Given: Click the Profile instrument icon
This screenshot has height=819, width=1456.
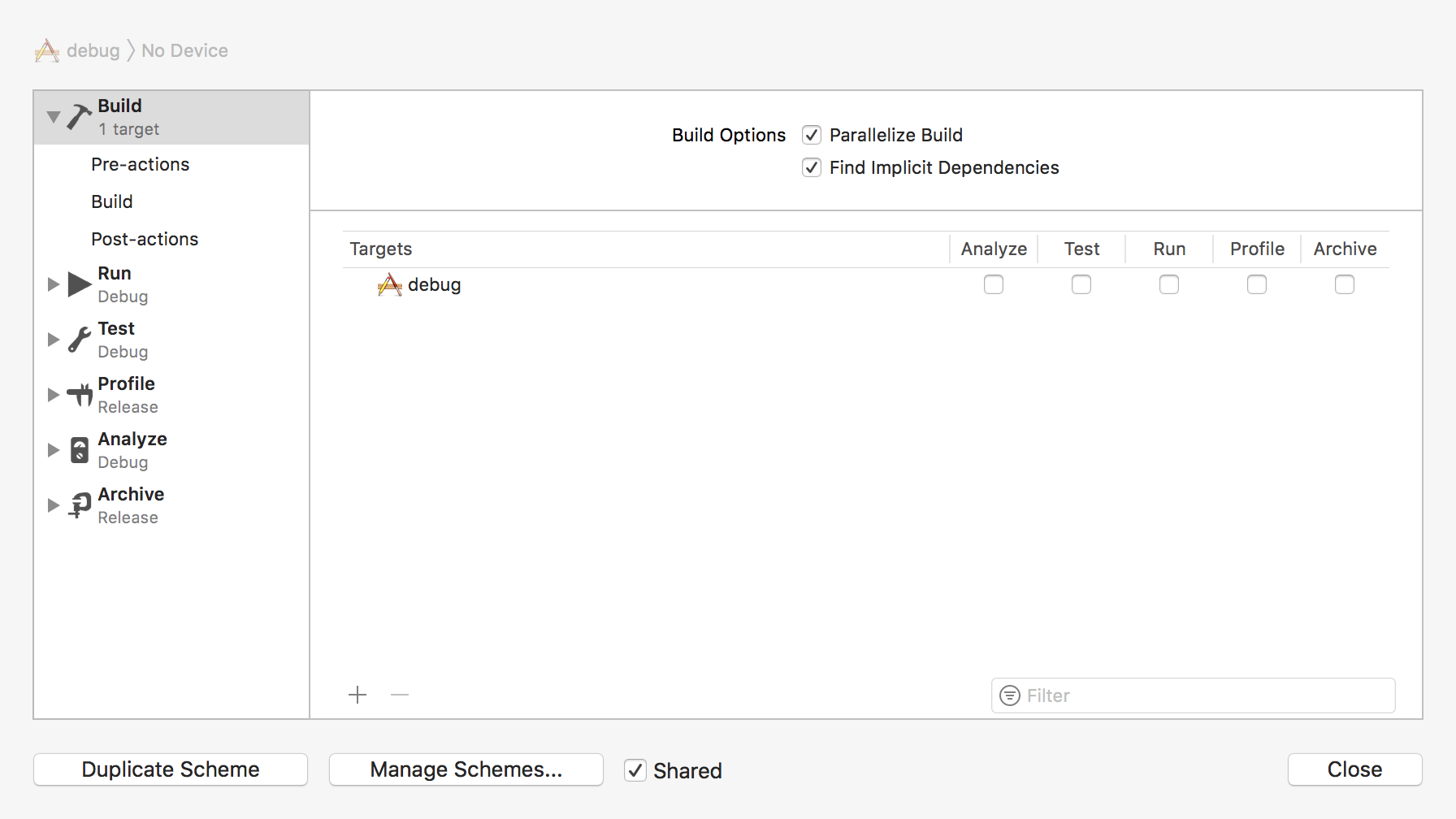Looking at the screenshot, I should [80, 395].
